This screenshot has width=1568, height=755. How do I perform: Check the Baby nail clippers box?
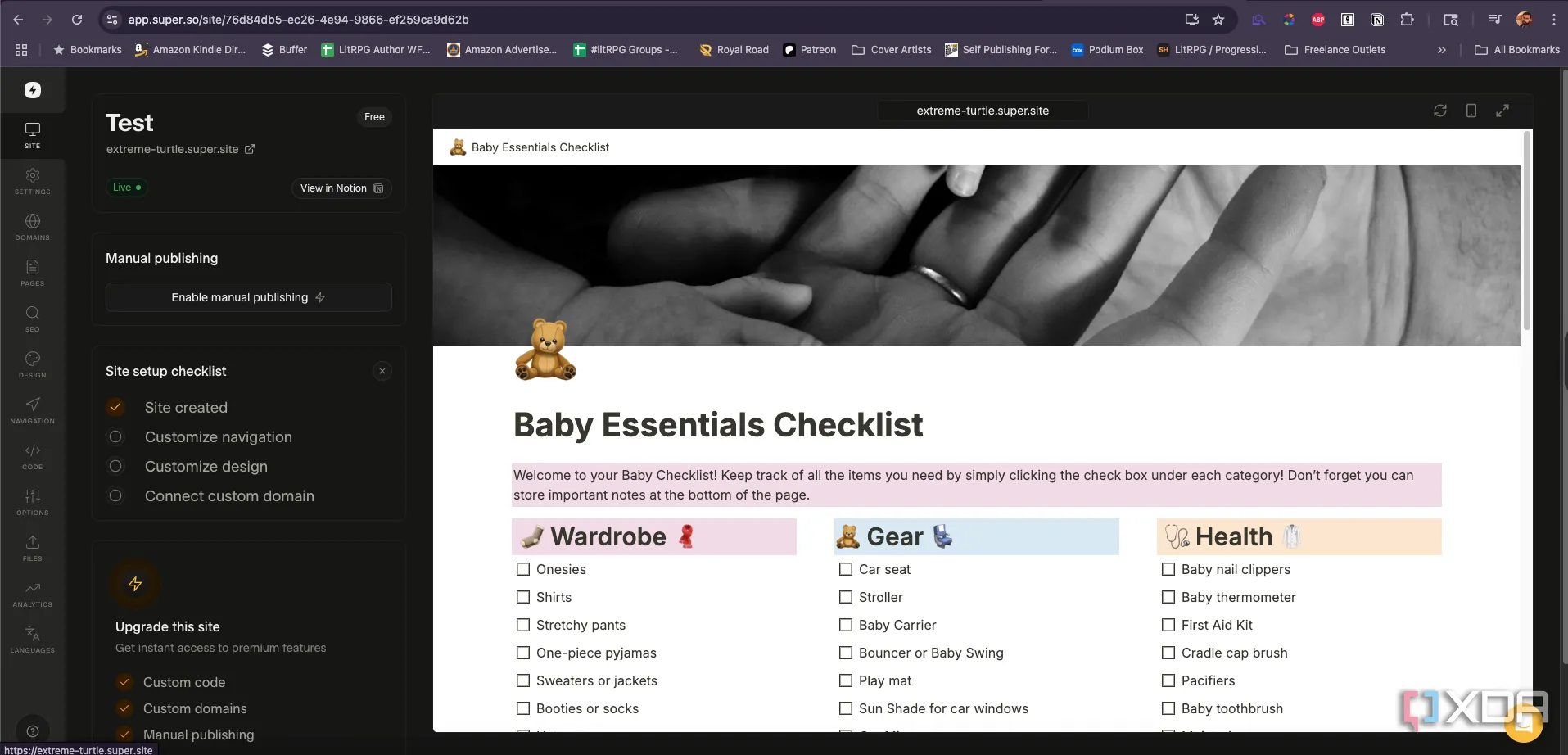(x=1168, y=569)
